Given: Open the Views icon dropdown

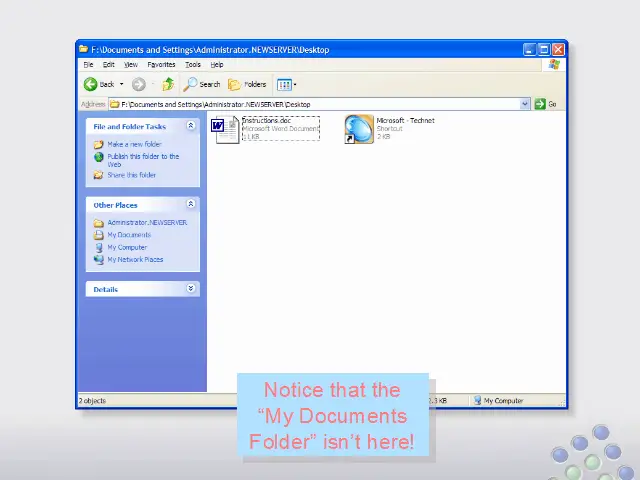Looking at the screenshot, I should tap(286, 85).
